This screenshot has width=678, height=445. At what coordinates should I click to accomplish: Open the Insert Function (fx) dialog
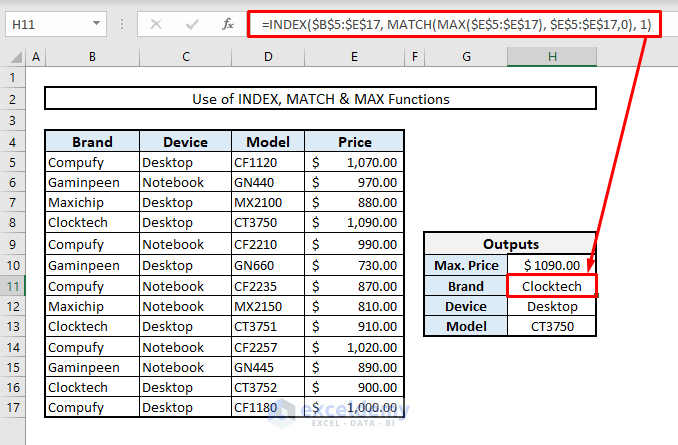pyautogui.click(x=226, y=23)
